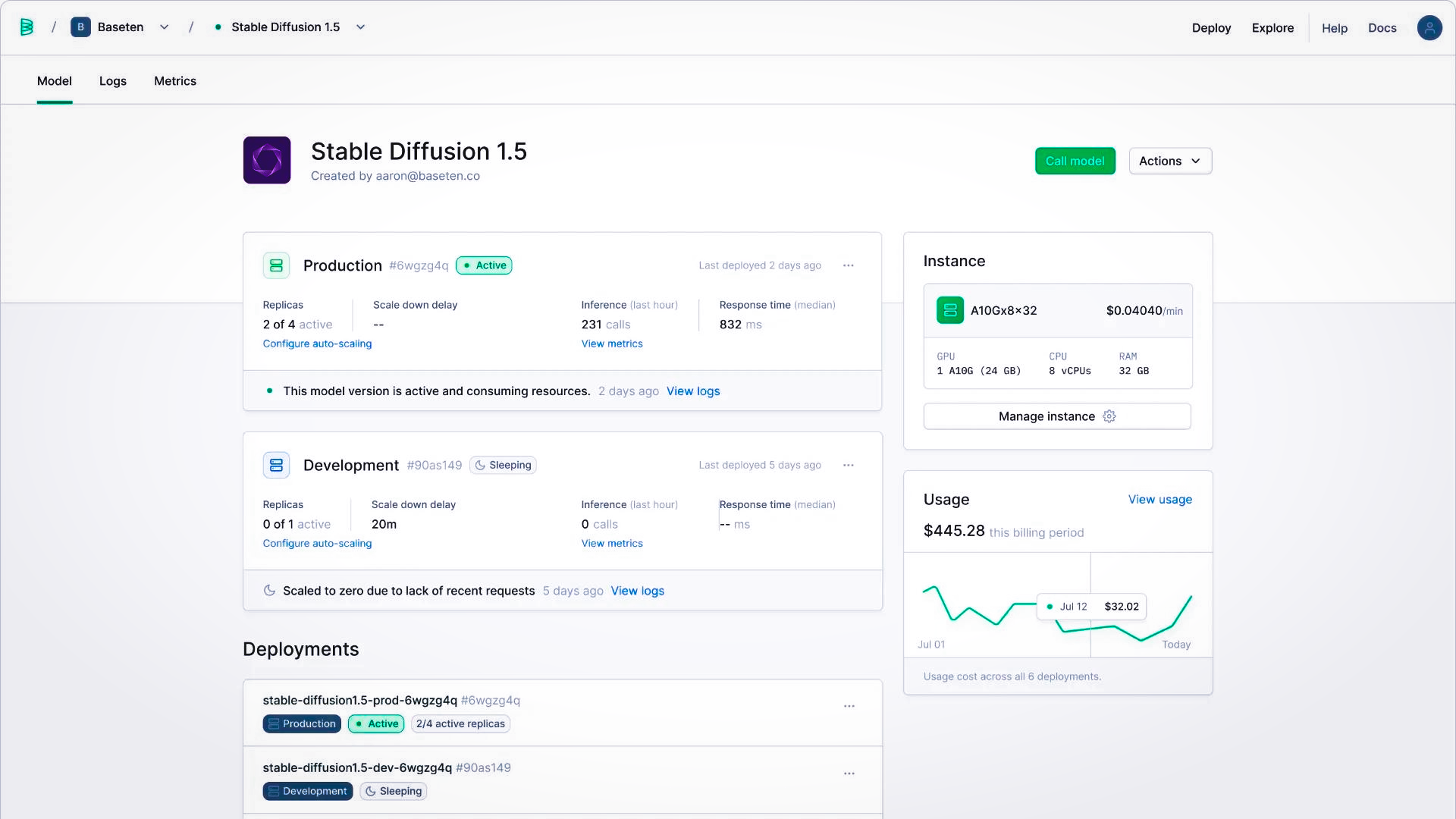
Task: Click the 231 calls inference value
Action: (x=606, y=325)
